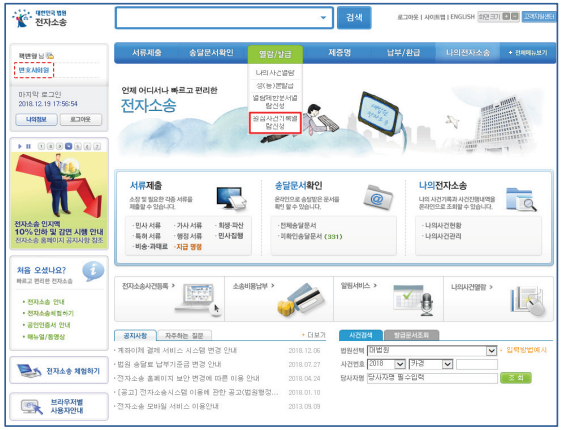565x430 pixels.
Task: Jump to banner slide 1
Action: [41, 146]
